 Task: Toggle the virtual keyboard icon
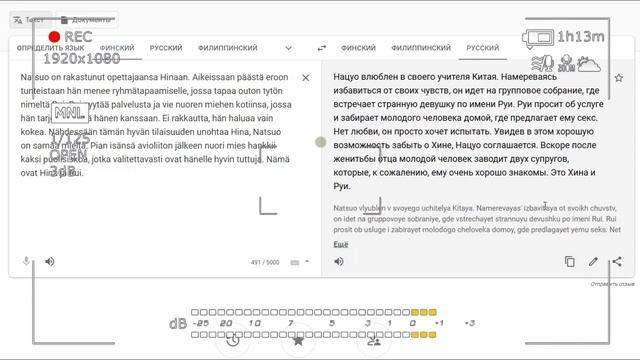coord(295,262)
